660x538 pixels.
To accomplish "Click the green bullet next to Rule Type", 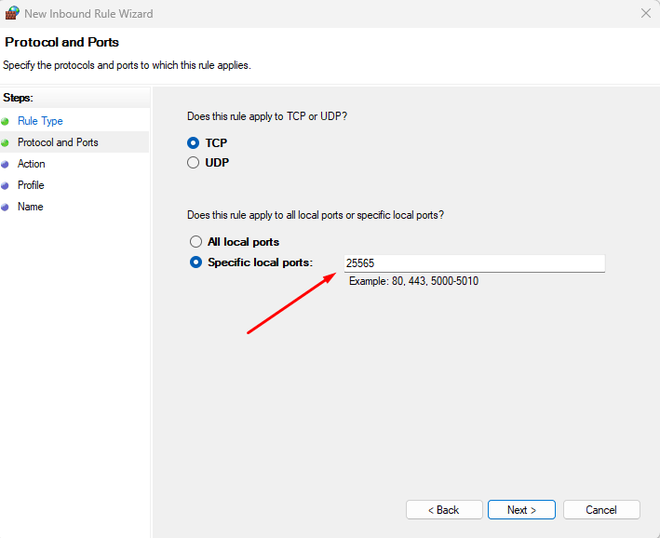I will tap(5, 122).
